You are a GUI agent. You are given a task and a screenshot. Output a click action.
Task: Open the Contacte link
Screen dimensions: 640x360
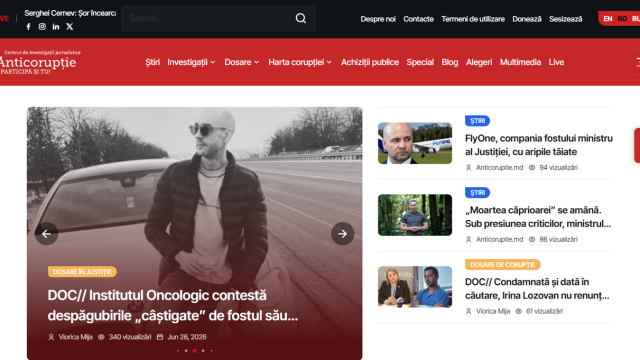point(418,19)
